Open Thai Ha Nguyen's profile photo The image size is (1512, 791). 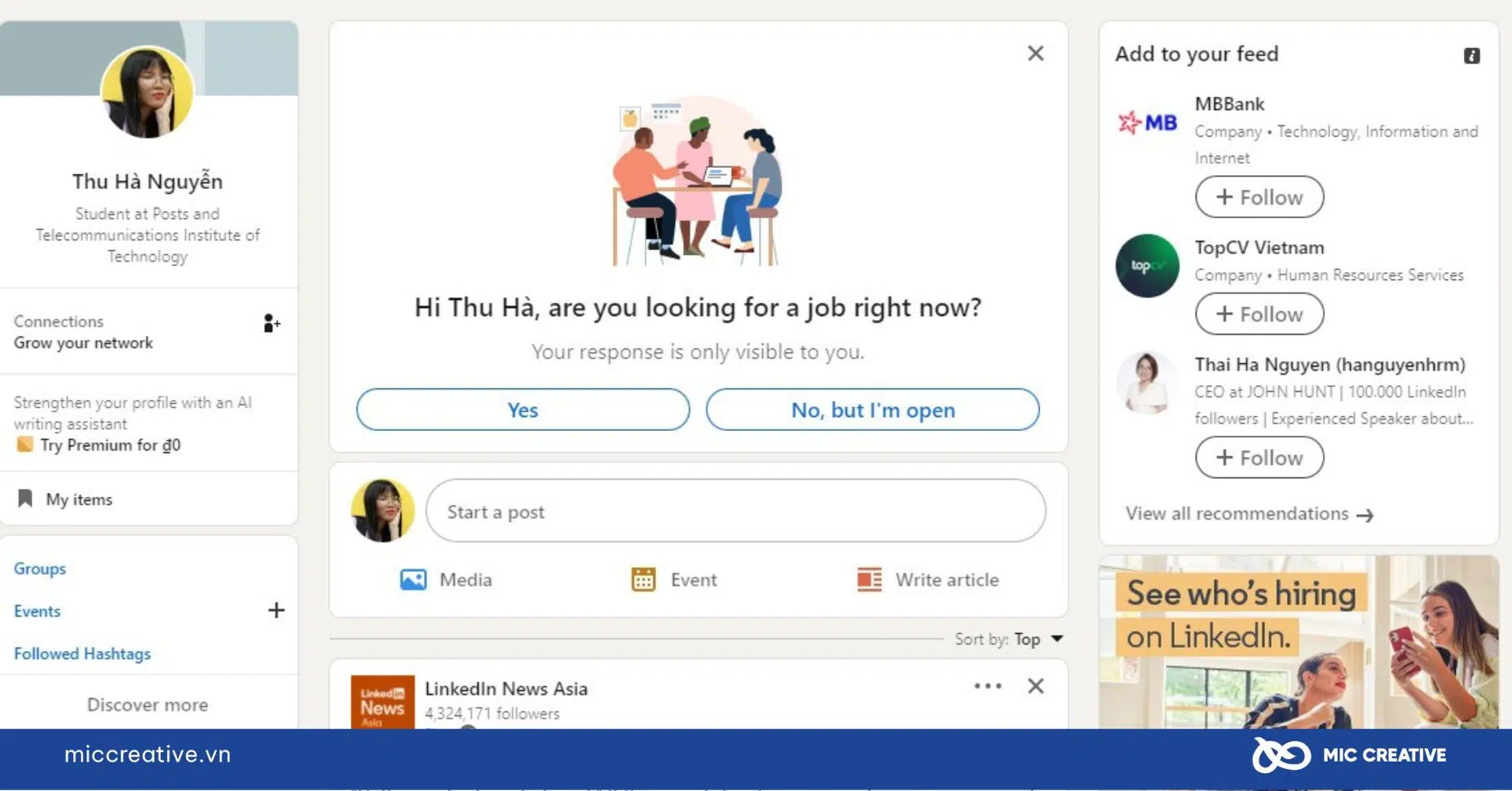[x=1147, y=383]
